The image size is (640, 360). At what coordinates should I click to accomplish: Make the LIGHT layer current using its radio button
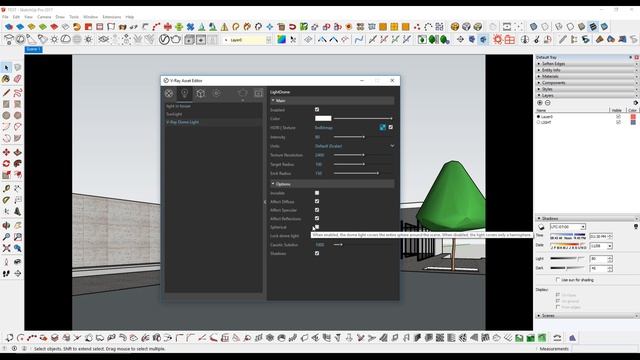tap(538, 122)
